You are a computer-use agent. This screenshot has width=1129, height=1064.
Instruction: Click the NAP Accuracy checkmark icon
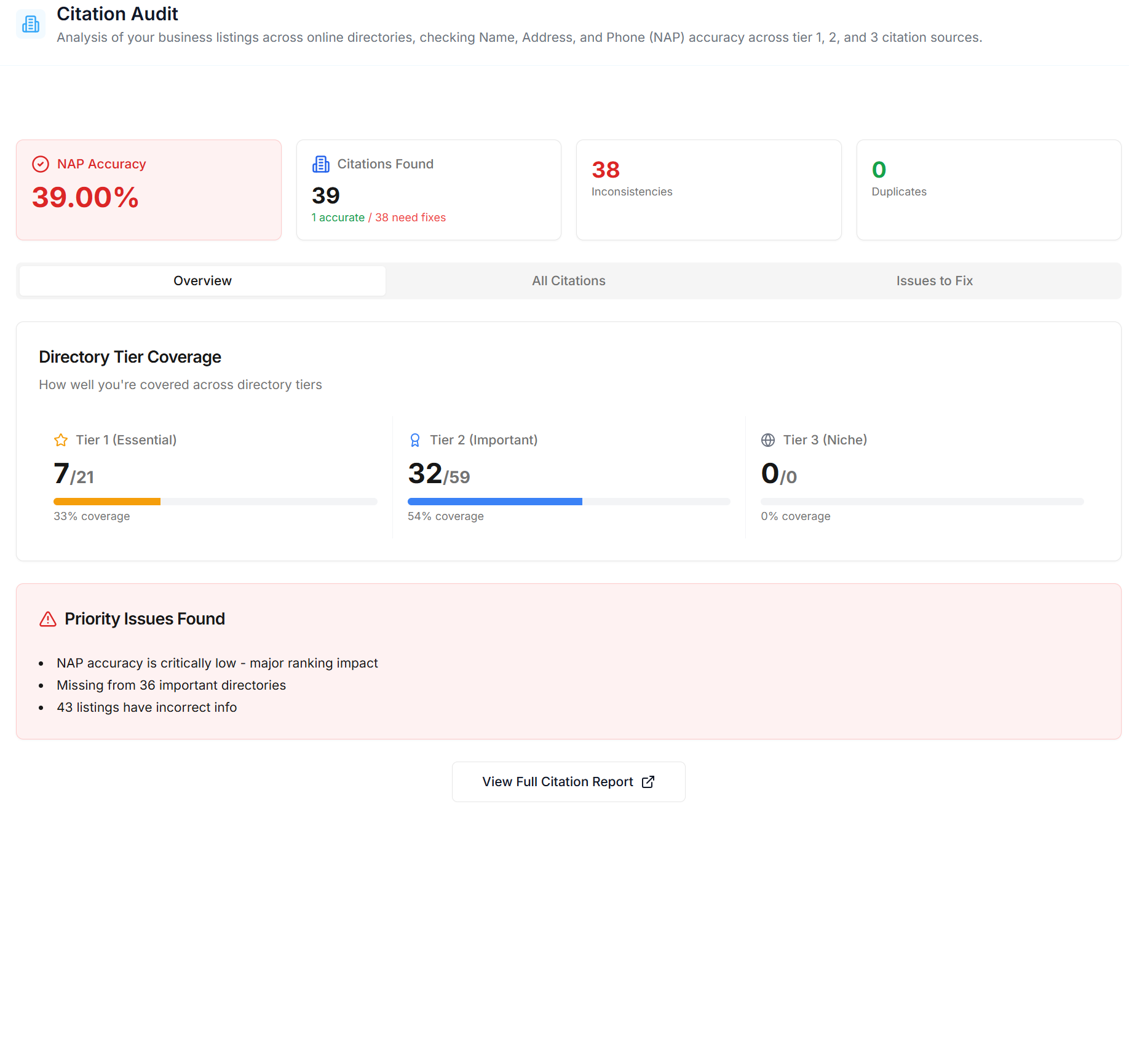(x=41, y=164)
